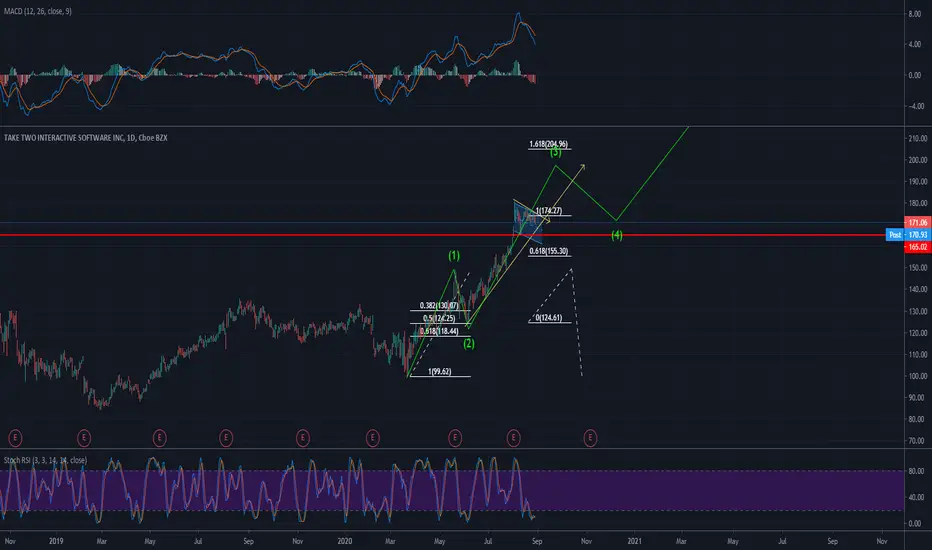Image resolution: width=932 pixels, height=550 pixels.
Task: Click the 1(174.27) Fibonacci level label
Action: [x=549, y=210]
